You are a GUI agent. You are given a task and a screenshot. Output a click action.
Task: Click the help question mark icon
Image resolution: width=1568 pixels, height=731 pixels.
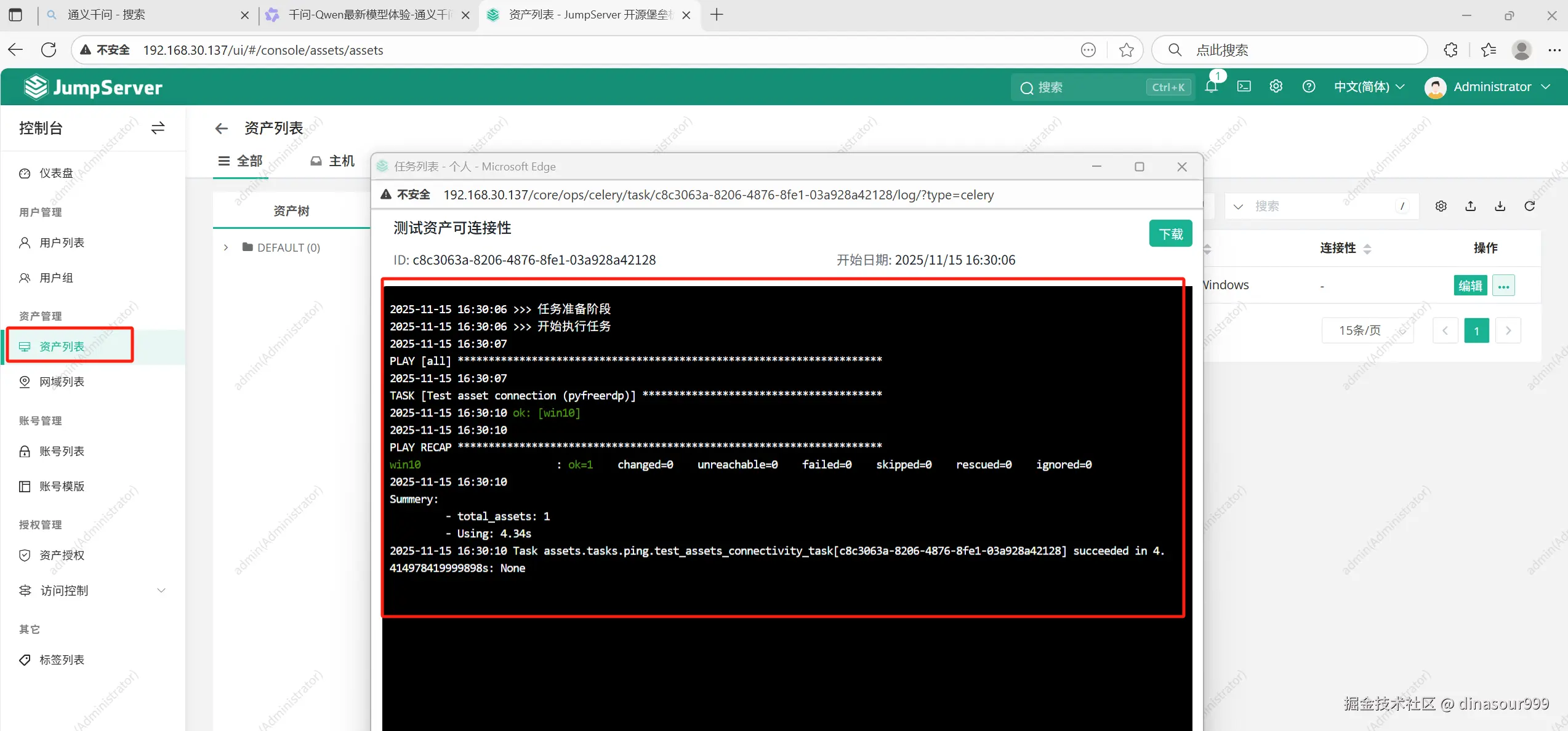tap(1309, 87)
